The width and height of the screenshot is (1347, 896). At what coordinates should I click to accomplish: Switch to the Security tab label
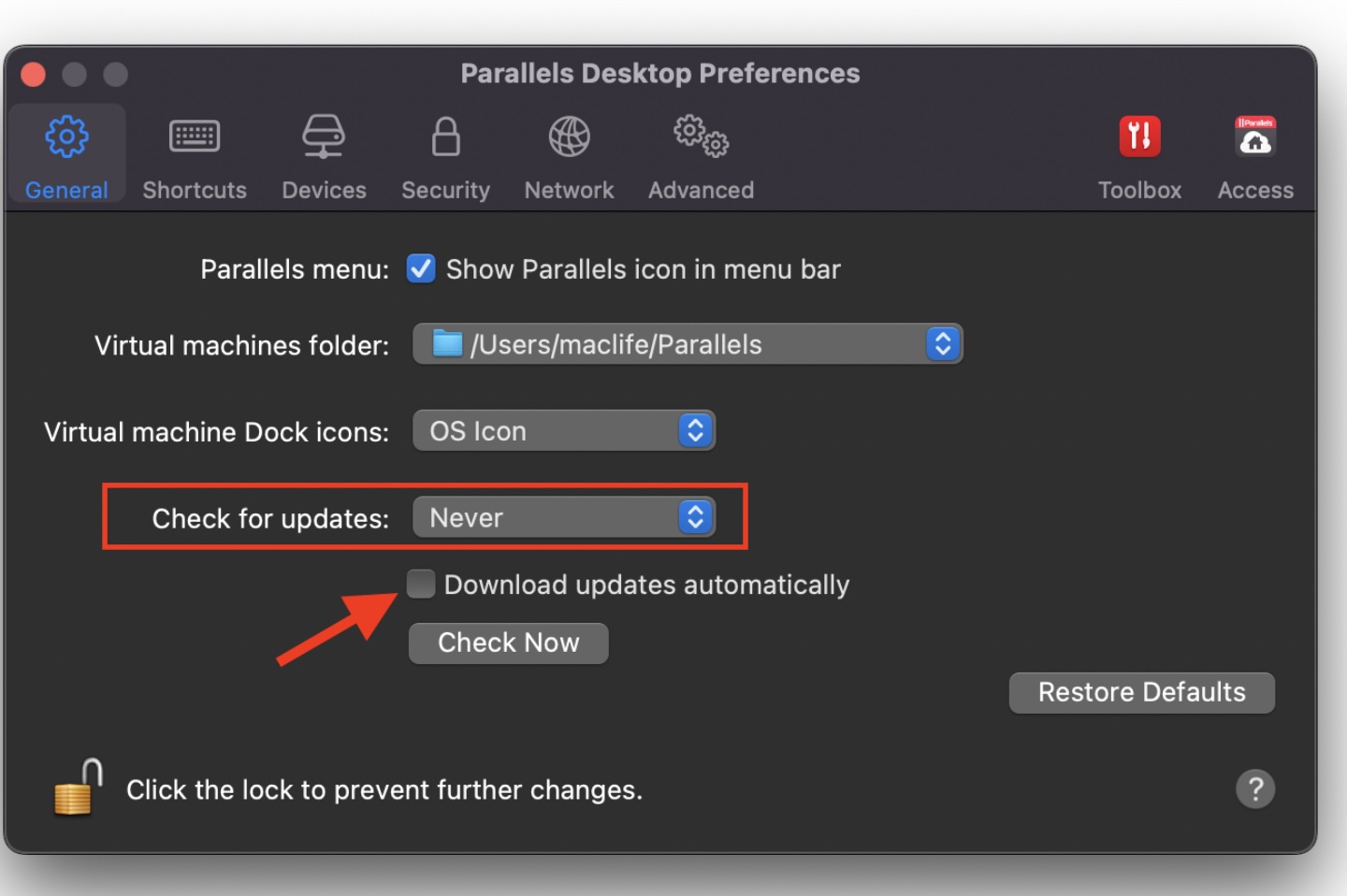coord(445,190)
